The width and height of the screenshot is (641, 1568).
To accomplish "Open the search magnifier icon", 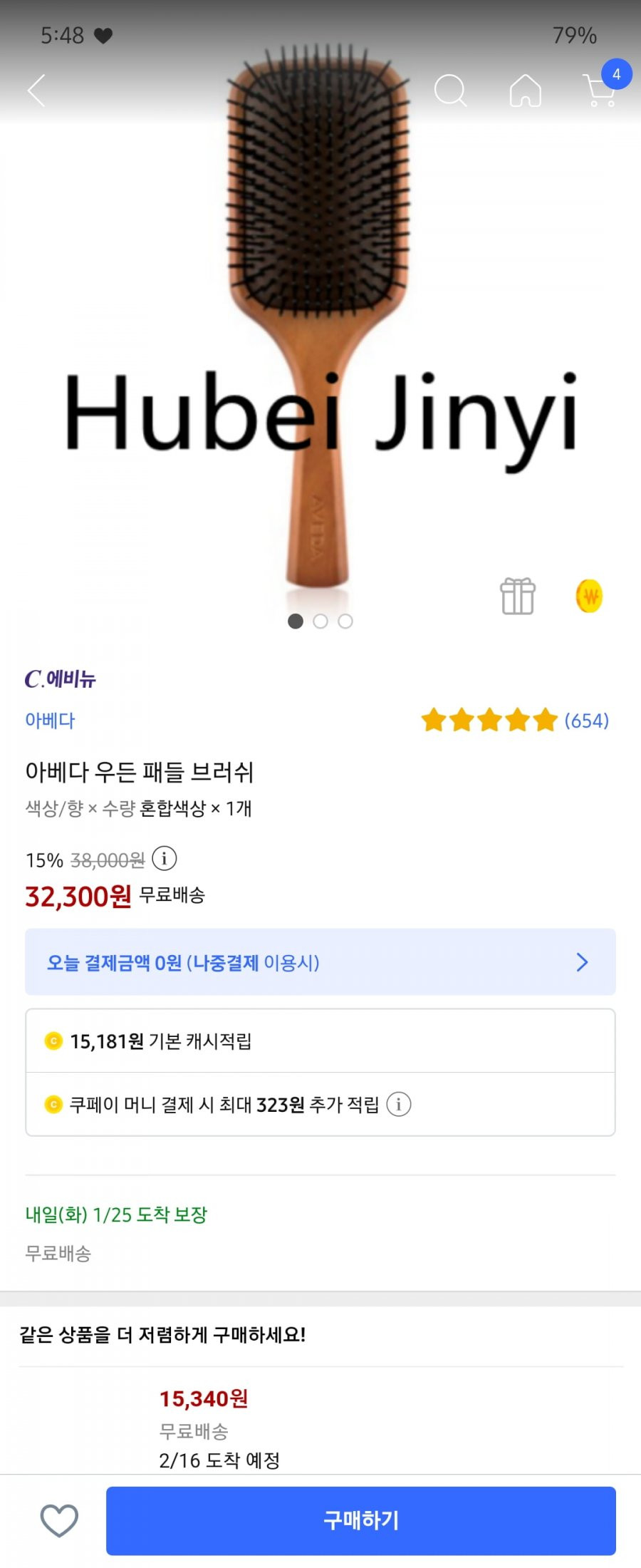I will coord(450,91).
